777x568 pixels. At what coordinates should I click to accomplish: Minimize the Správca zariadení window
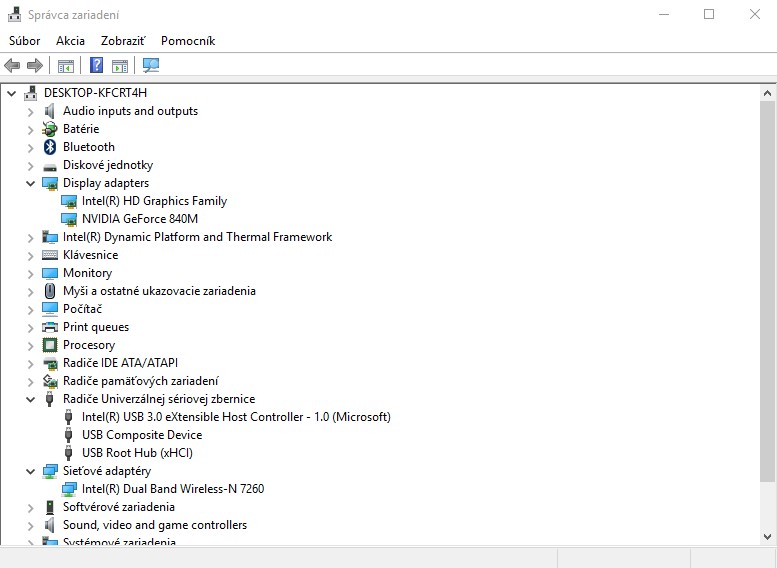pyautogui.click(x=664, y=14)
